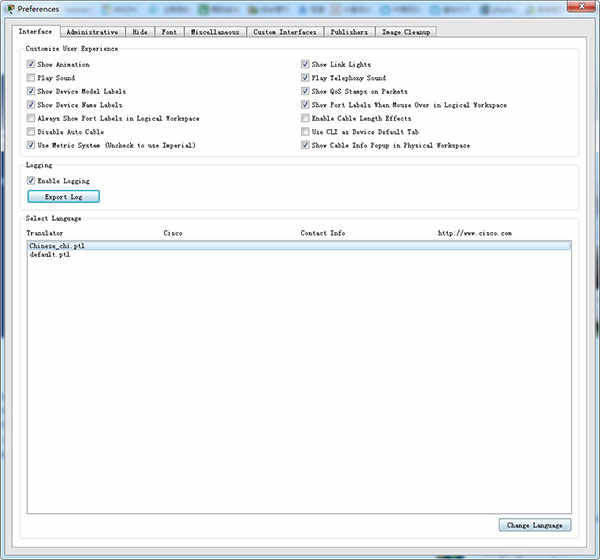Select default.ptl in the language list

pyautogui.click(x=299, y=255)
